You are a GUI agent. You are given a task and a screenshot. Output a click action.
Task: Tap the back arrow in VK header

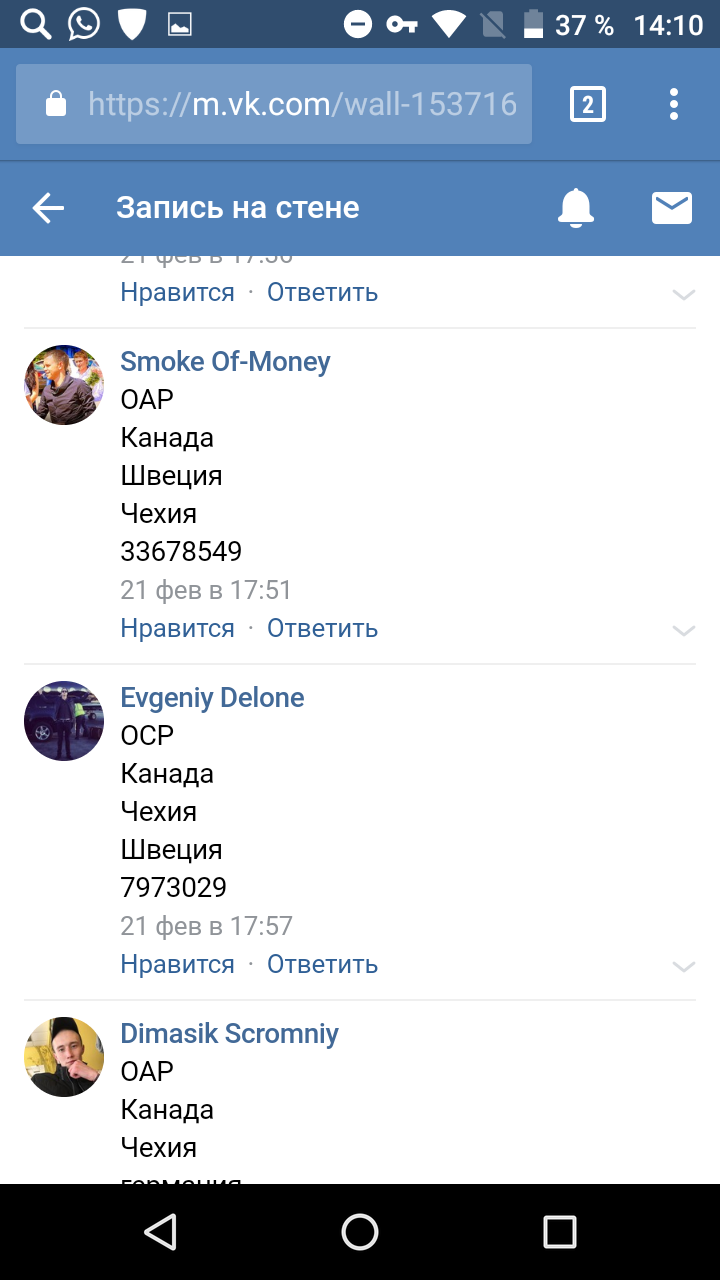48,208
